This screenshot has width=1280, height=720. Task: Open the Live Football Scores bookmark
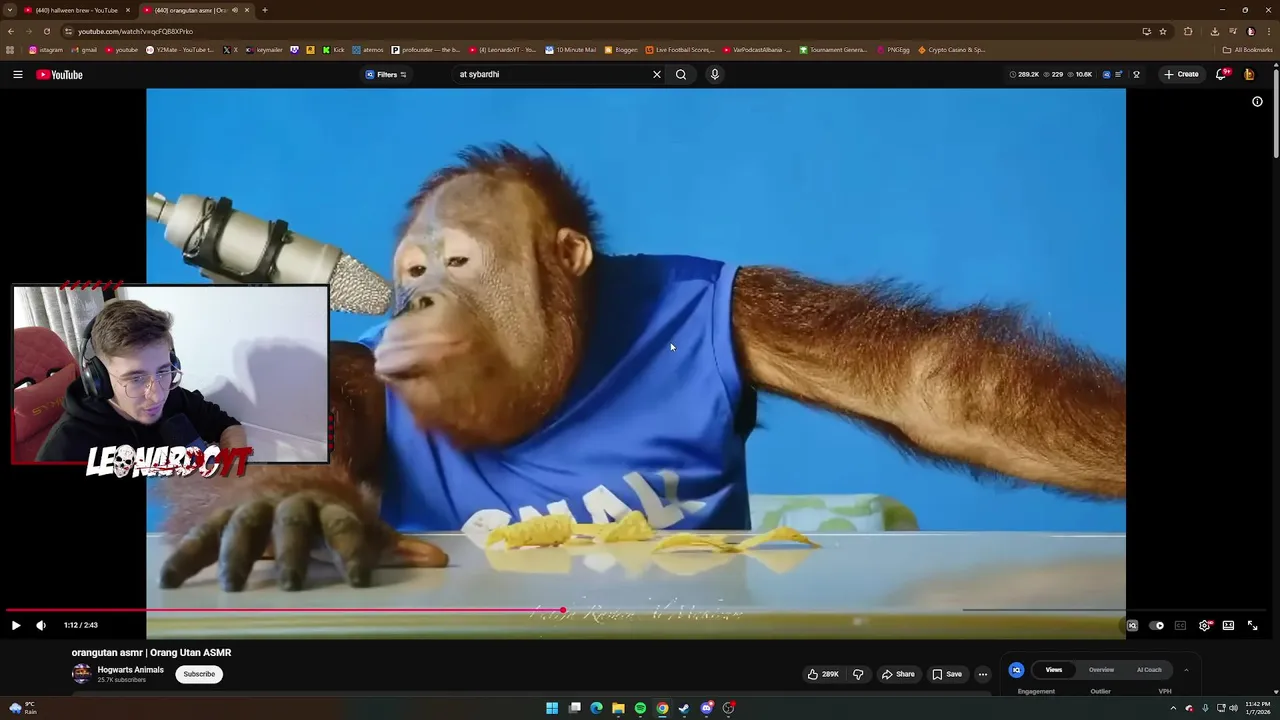(x=680, y=49)
